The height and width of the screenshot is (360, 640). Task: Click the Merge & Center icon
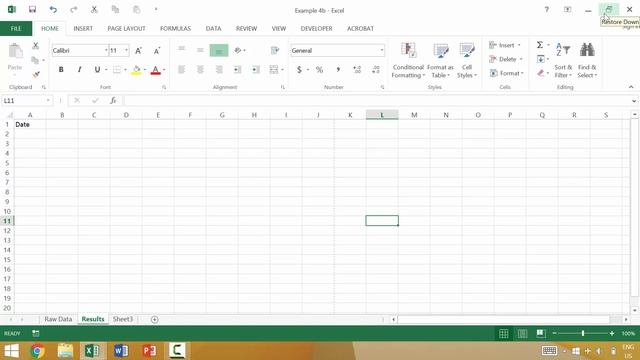[x=273, y=70]
